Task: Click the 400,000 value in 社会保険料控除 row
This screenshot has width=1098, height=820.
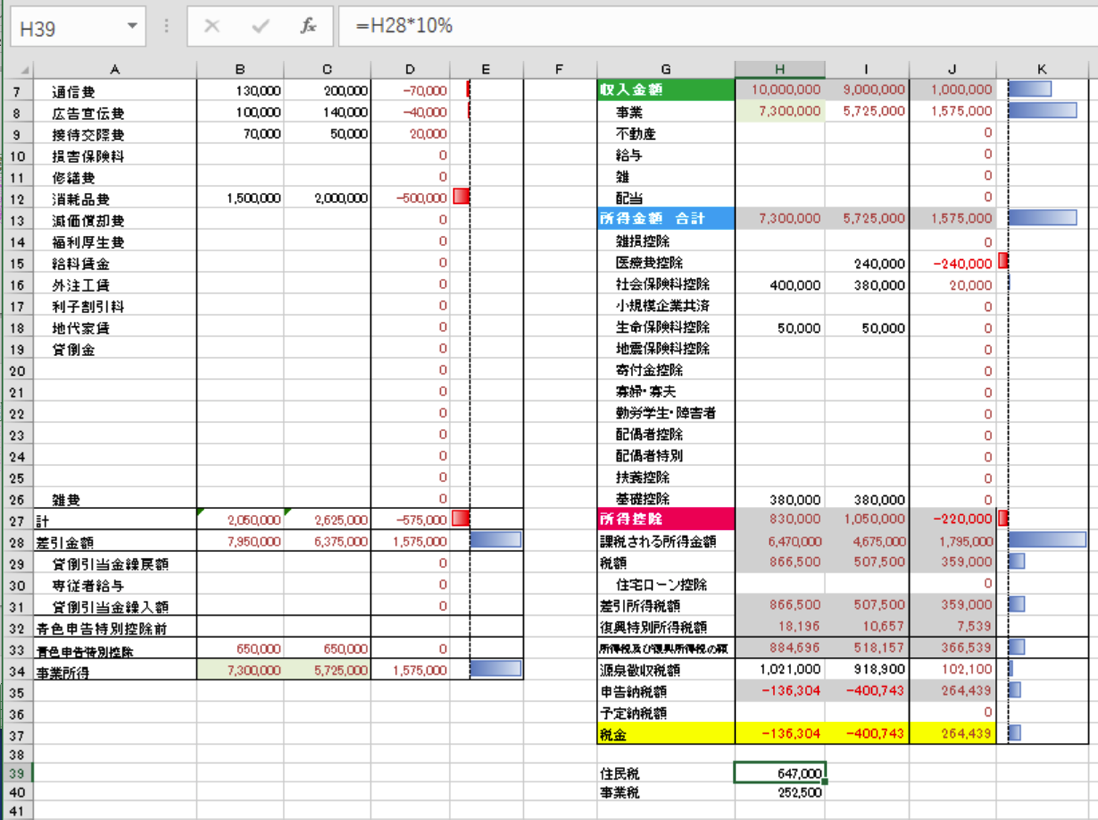Action: coord(779,285)
